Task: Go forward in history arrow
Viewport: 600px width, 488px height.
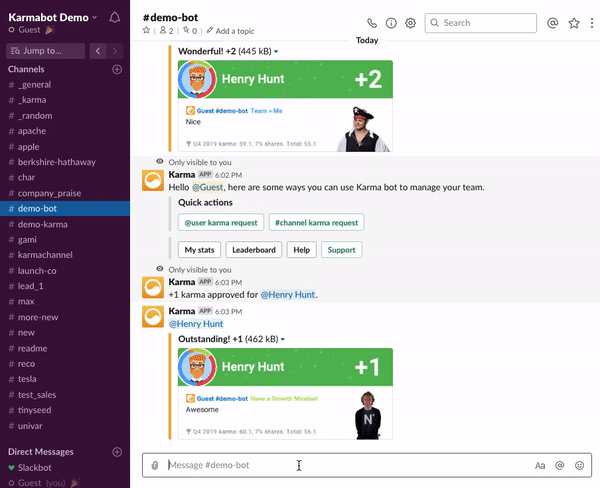Action: click(115, 51)
